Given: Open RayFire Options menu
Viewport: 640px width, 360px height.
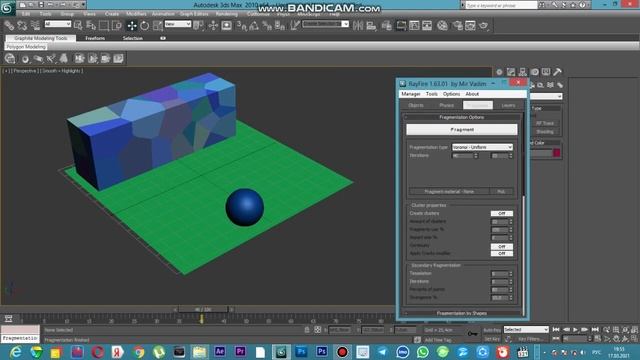Looking at the screenshot, I should click(x=451, y=94).
